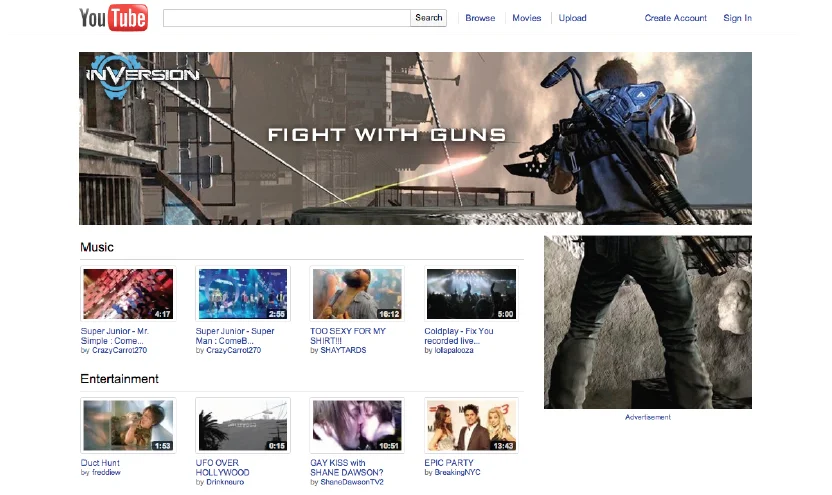The width and height of the screenshot is (832, 495).
Task: Visit the freddiew channel
Action: pyautogui.click(x=106, y=472)
